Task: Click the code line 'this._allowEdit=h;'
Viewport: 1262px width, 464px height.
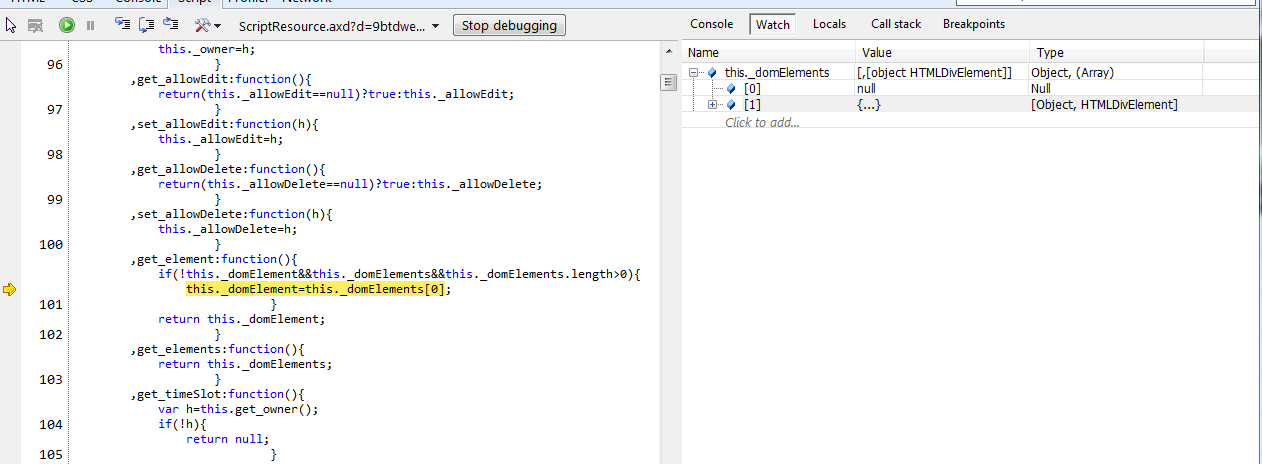Action: coord(221,139)
